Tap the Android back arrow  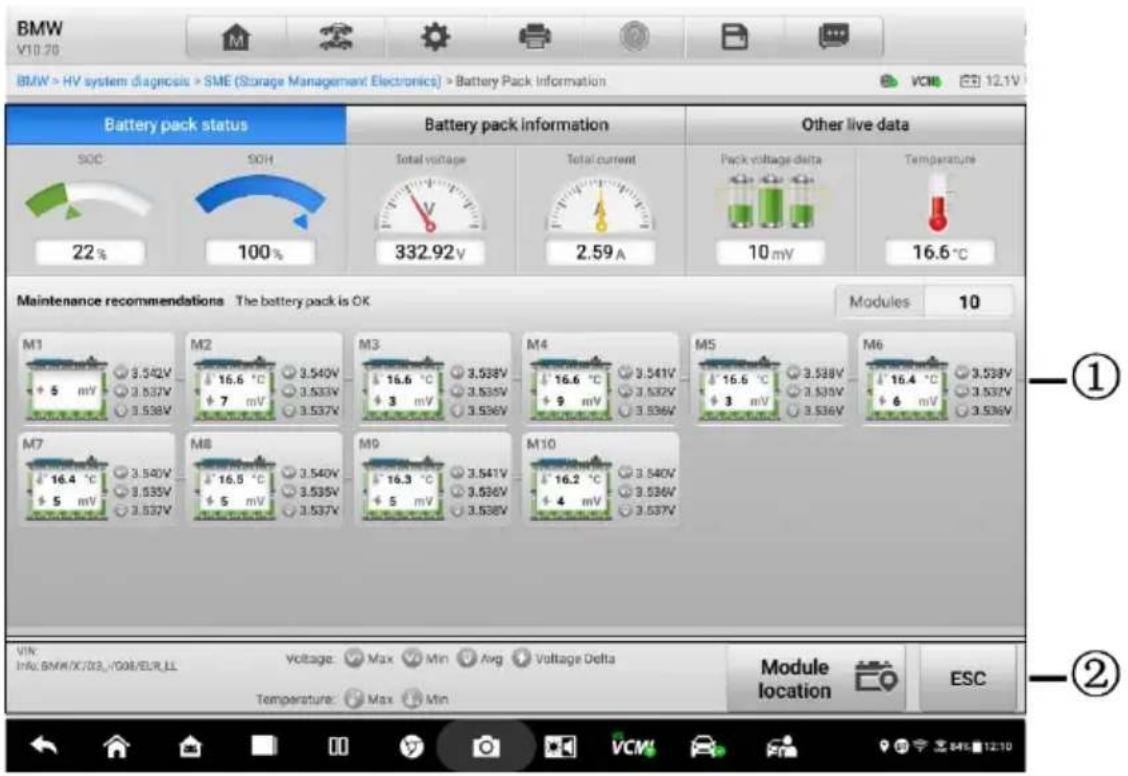44,747
